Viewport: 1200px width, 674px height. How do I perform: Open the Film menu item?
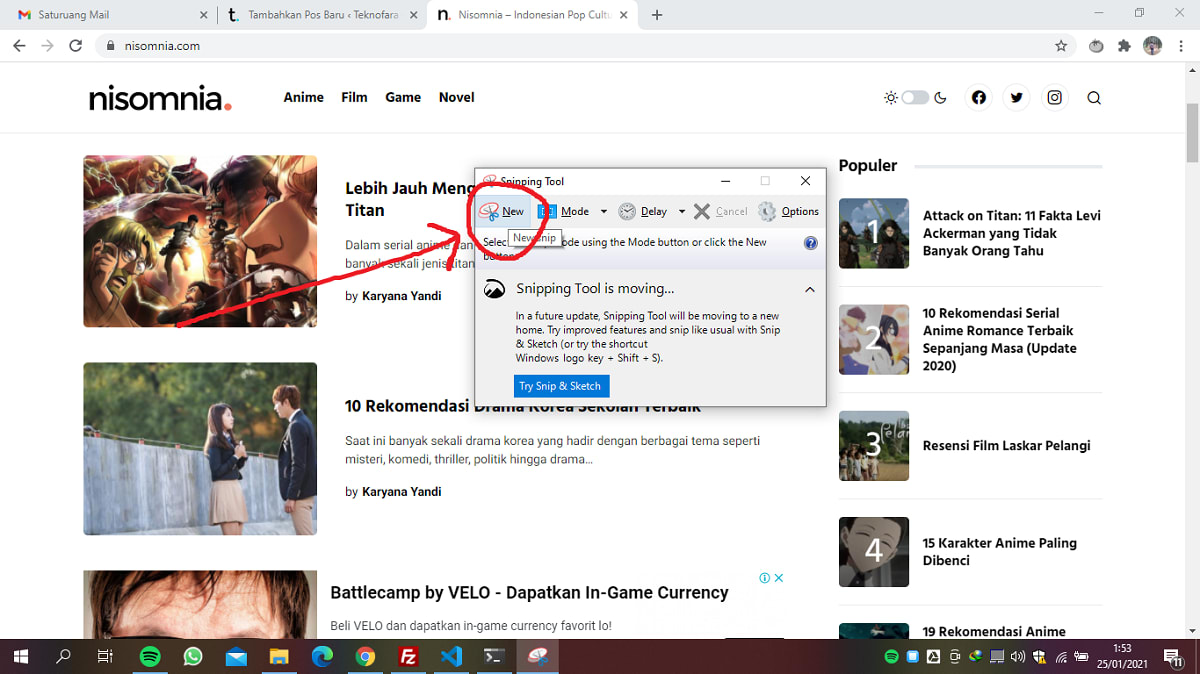(354, 97)
